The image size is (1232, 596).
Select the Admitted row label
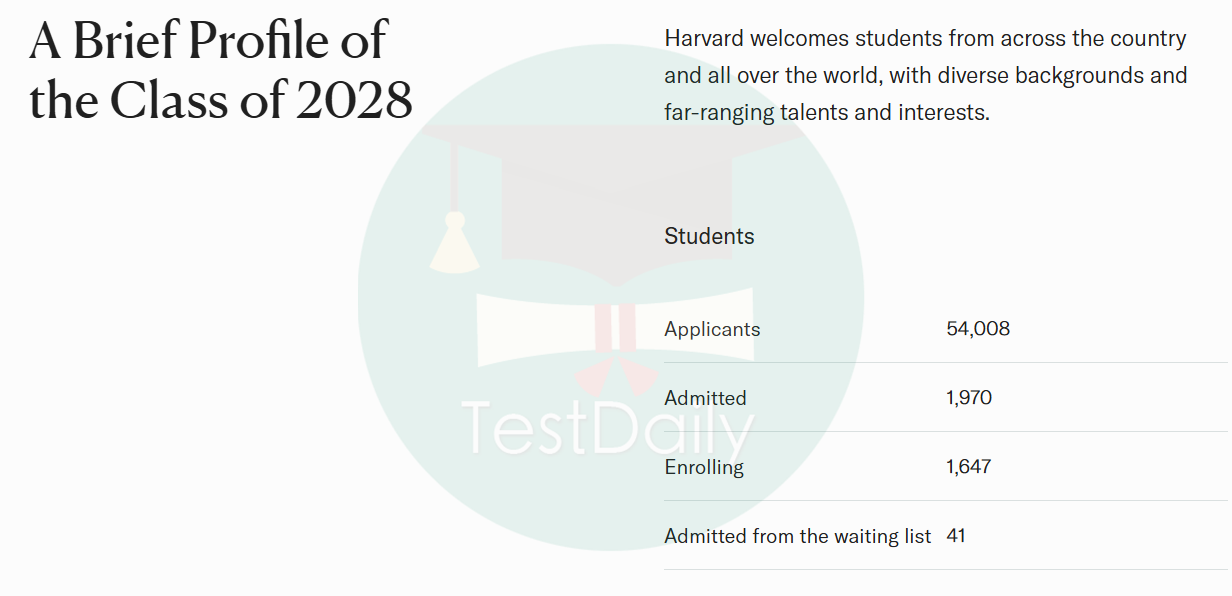705,398
